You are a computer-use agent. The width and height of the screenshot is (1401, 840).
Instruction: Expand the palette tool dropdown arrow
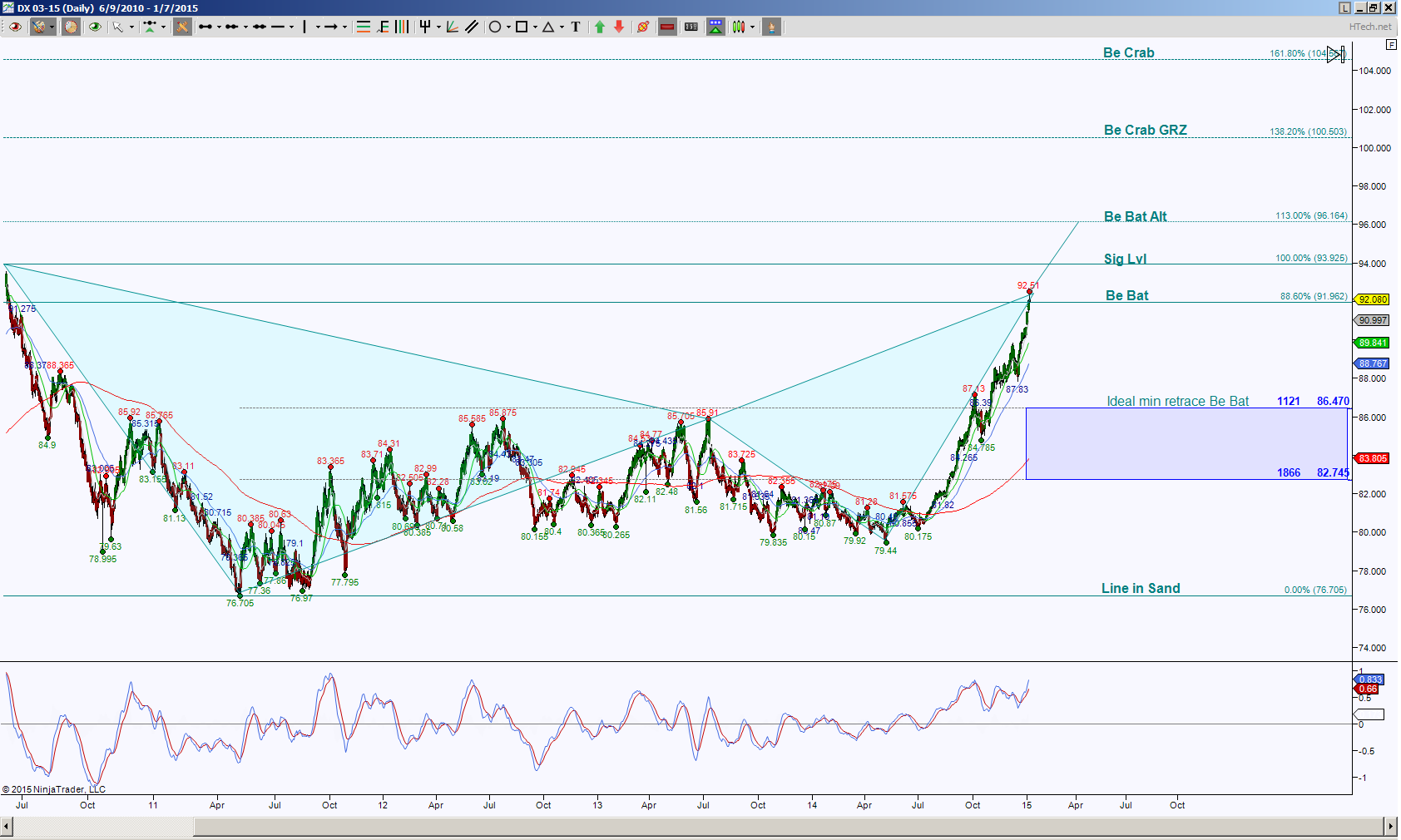pos(52,27)
